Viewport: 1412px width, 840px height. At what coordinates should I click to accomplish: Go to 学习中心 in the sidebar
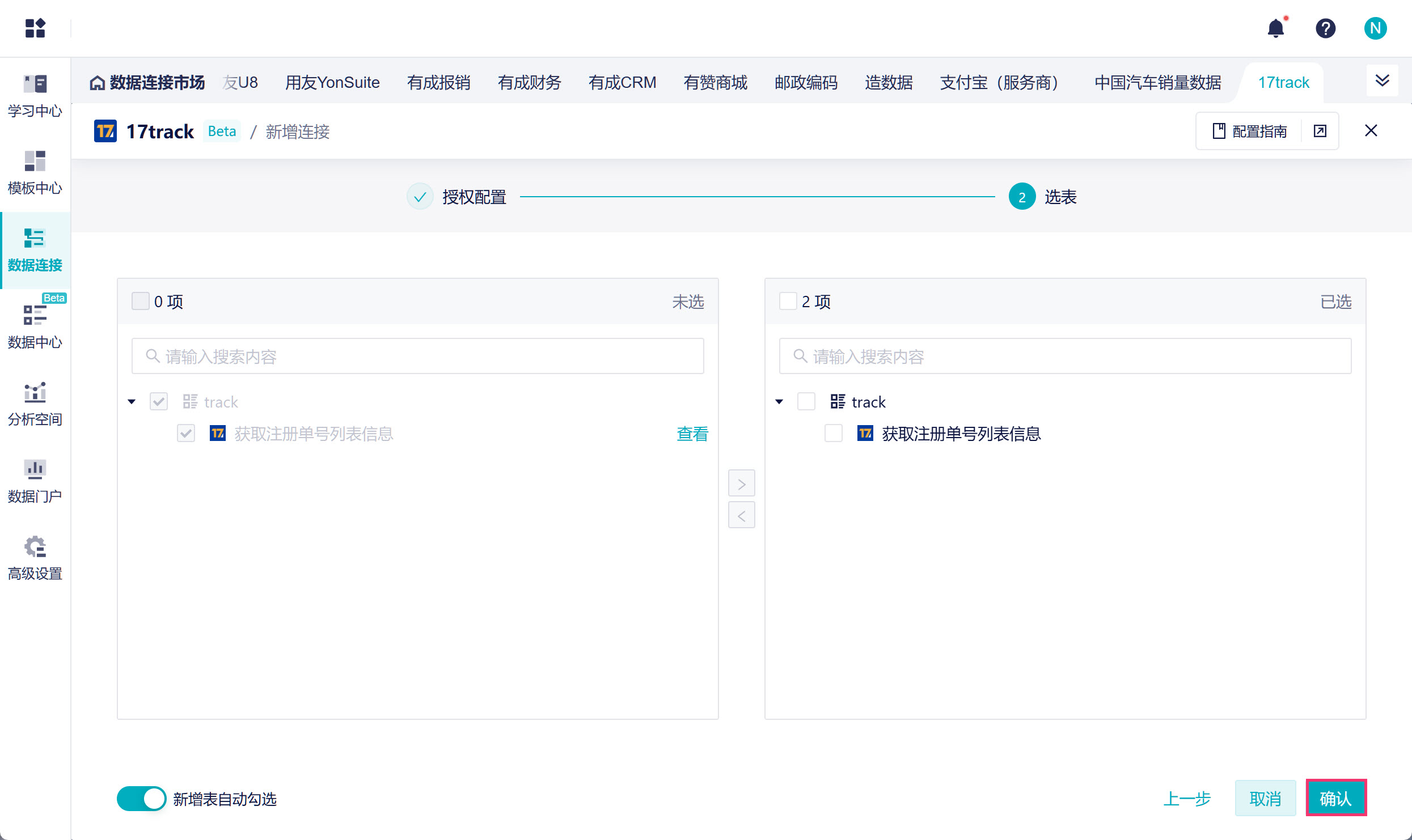click(35, 96)
